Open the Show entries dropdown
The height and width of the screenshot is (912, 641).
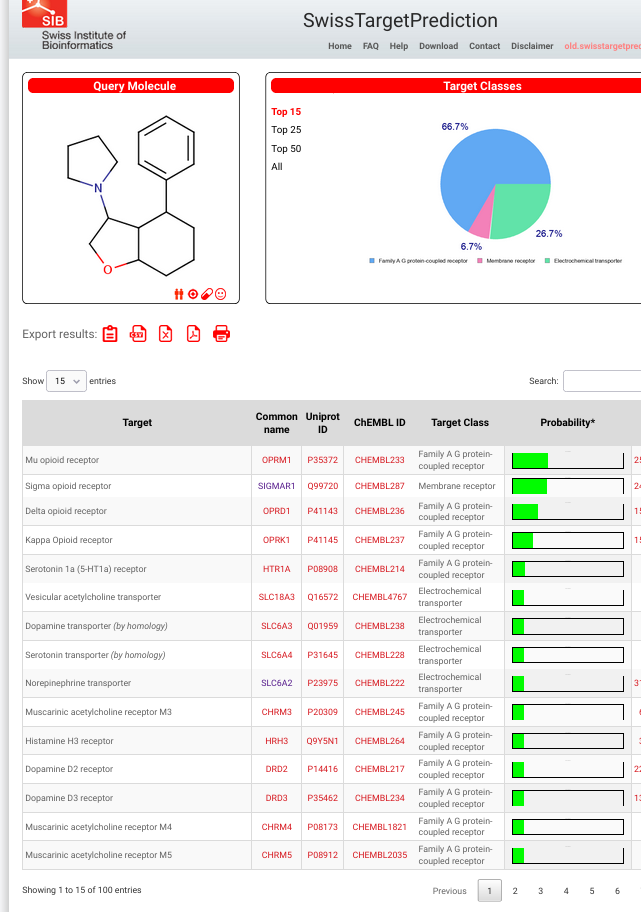[x=66, y=381]
